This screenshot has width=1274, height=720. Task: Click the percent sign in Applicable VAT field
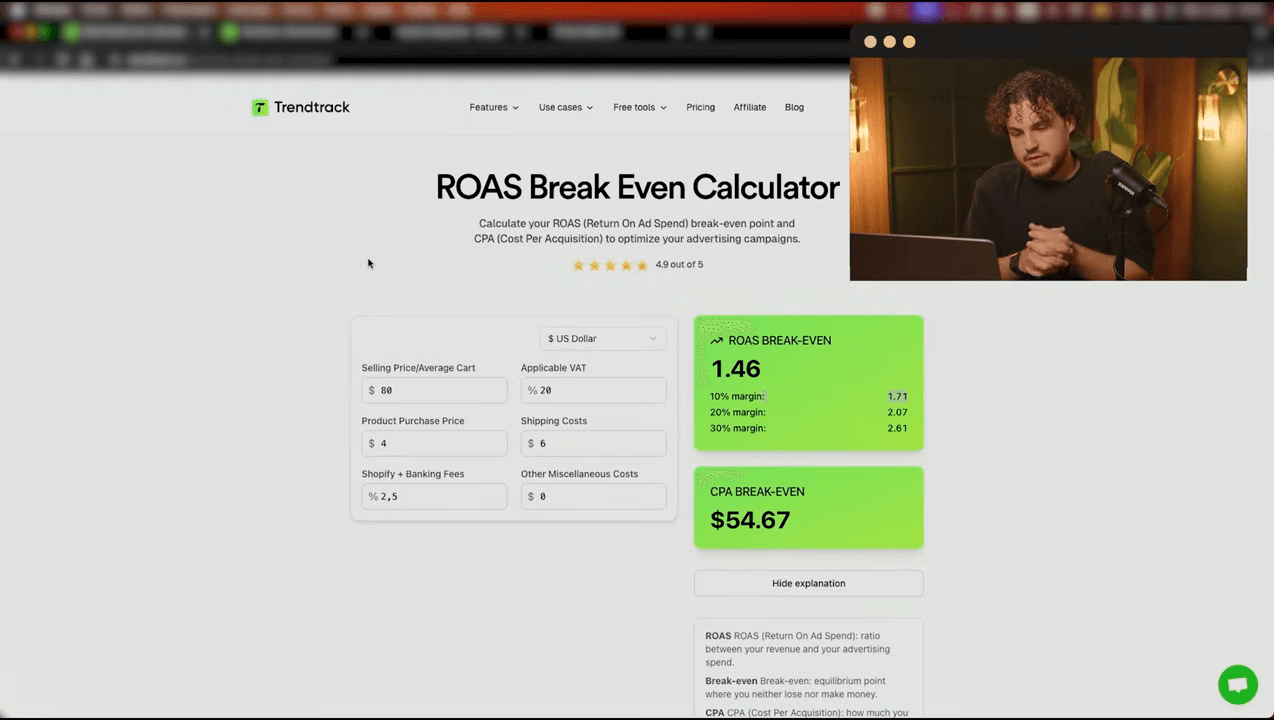[x=531, y=390]
